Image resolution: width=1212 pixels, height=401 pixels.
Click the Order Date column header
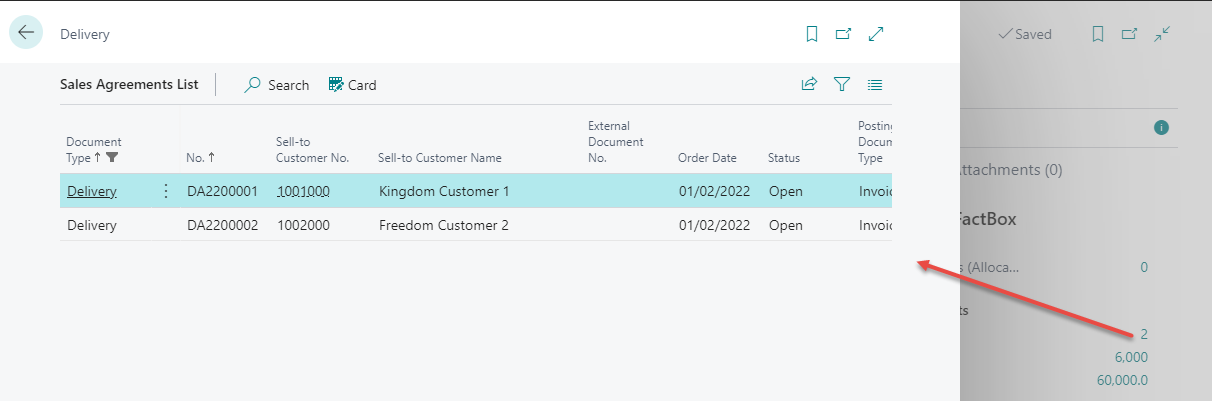[707, 157]
